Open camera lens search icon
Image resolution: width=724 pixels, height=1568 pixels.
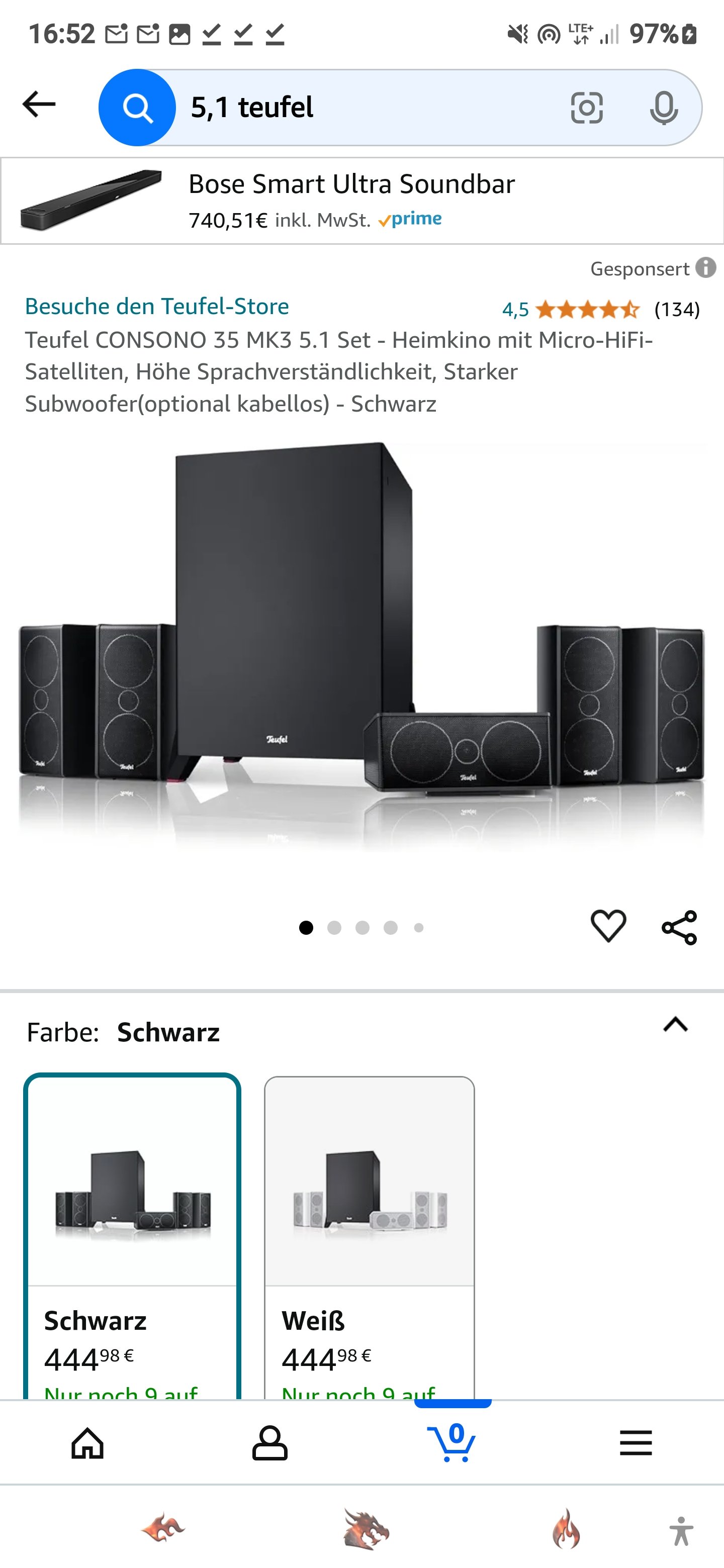(586, 109)
